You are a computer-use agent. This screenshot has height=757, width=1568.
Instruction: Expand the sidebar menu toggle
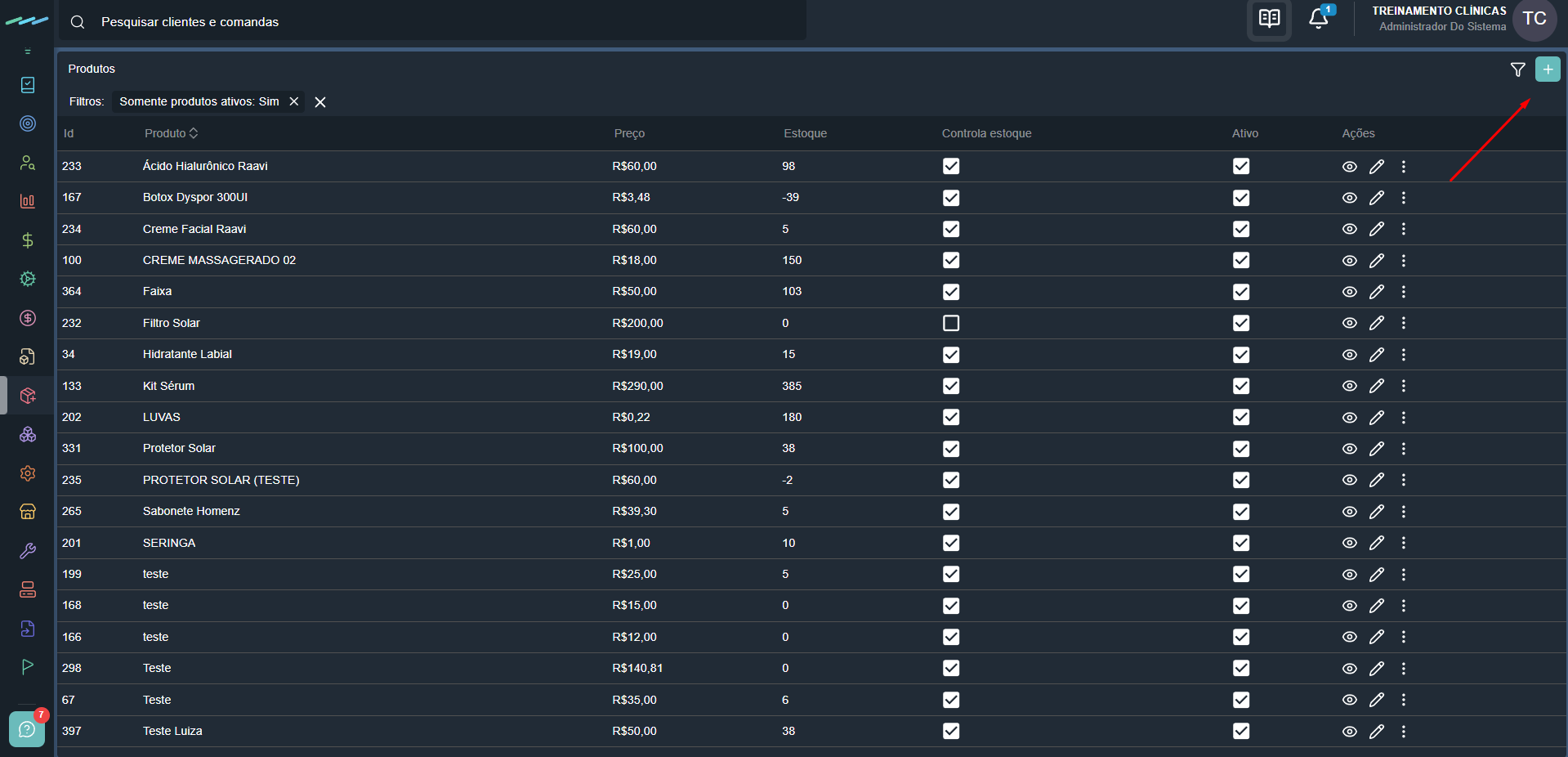pyautogui.click(x=28, y=52)
